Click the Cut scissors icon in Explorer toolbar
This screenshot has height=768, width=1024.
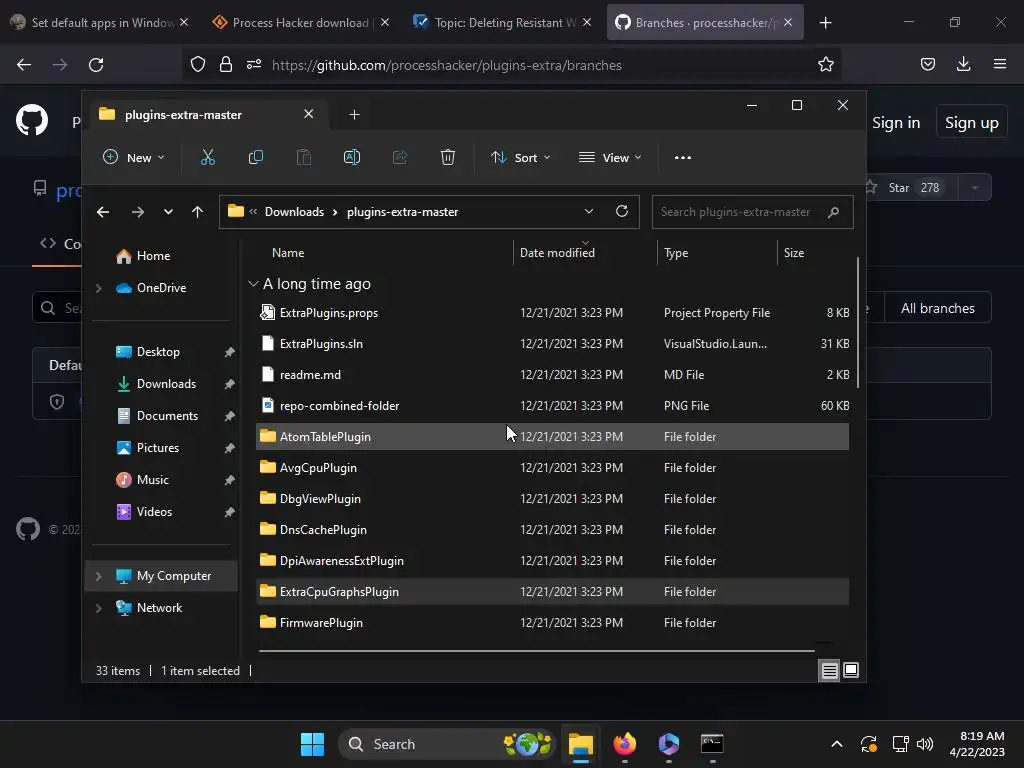208,157
